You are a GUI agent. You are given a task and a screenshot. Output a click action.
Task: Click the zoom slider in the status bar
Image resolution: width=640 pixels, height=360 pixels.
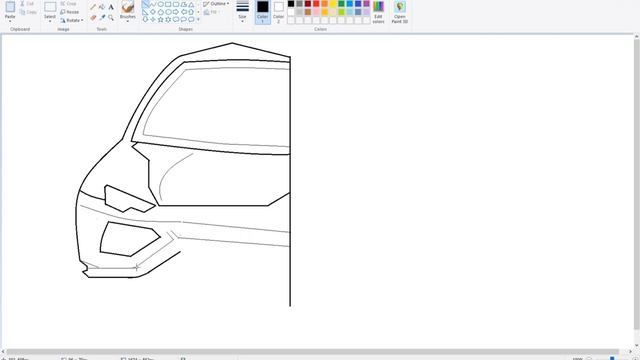[x=612, y=358]
